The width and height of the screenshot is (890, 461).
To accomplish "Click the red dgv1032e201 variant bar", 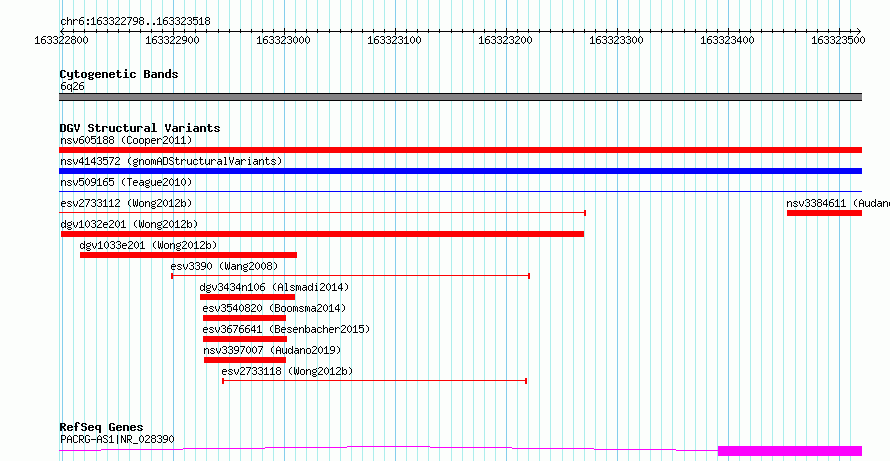I will [x=322, y=234].
